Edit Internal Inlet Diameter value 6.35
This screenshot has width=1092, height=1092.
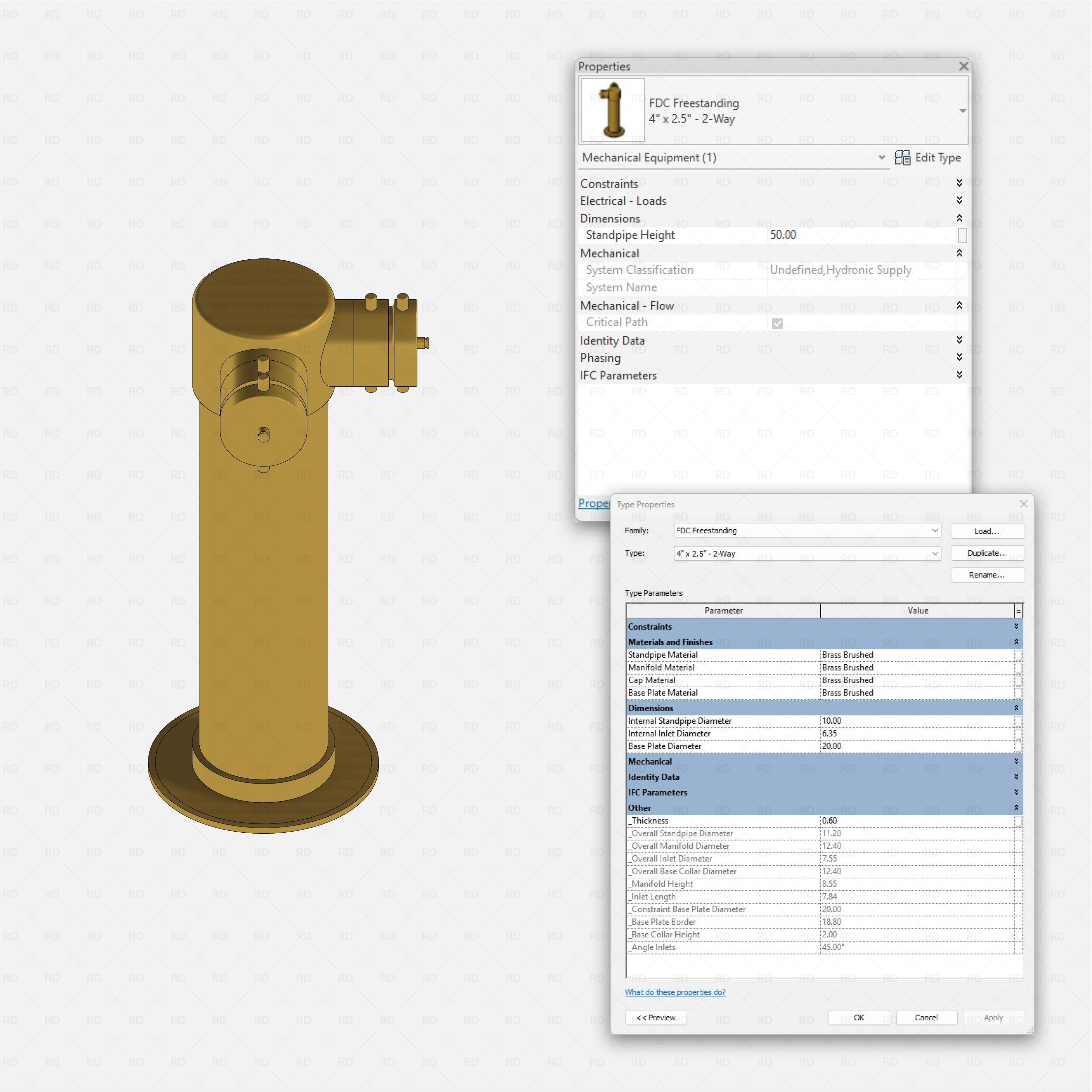click(917, 733)
